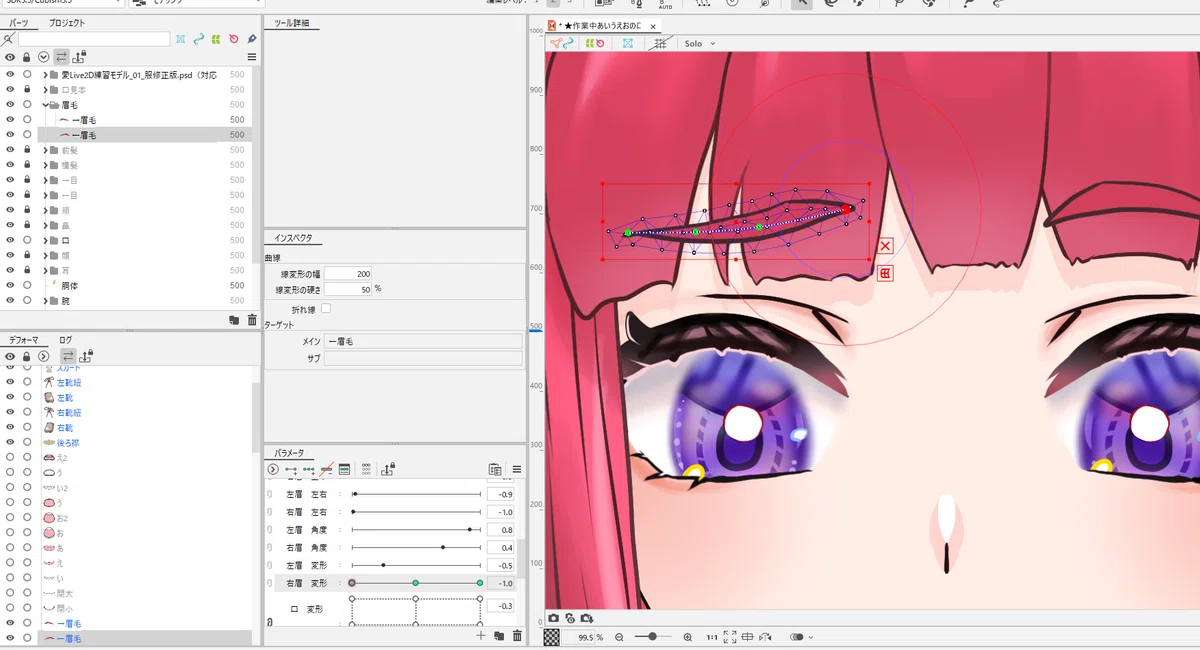Click the clipboard icon in Parameter panel
The width and height of the screenshot is (1200, 650).
(495, 469)
